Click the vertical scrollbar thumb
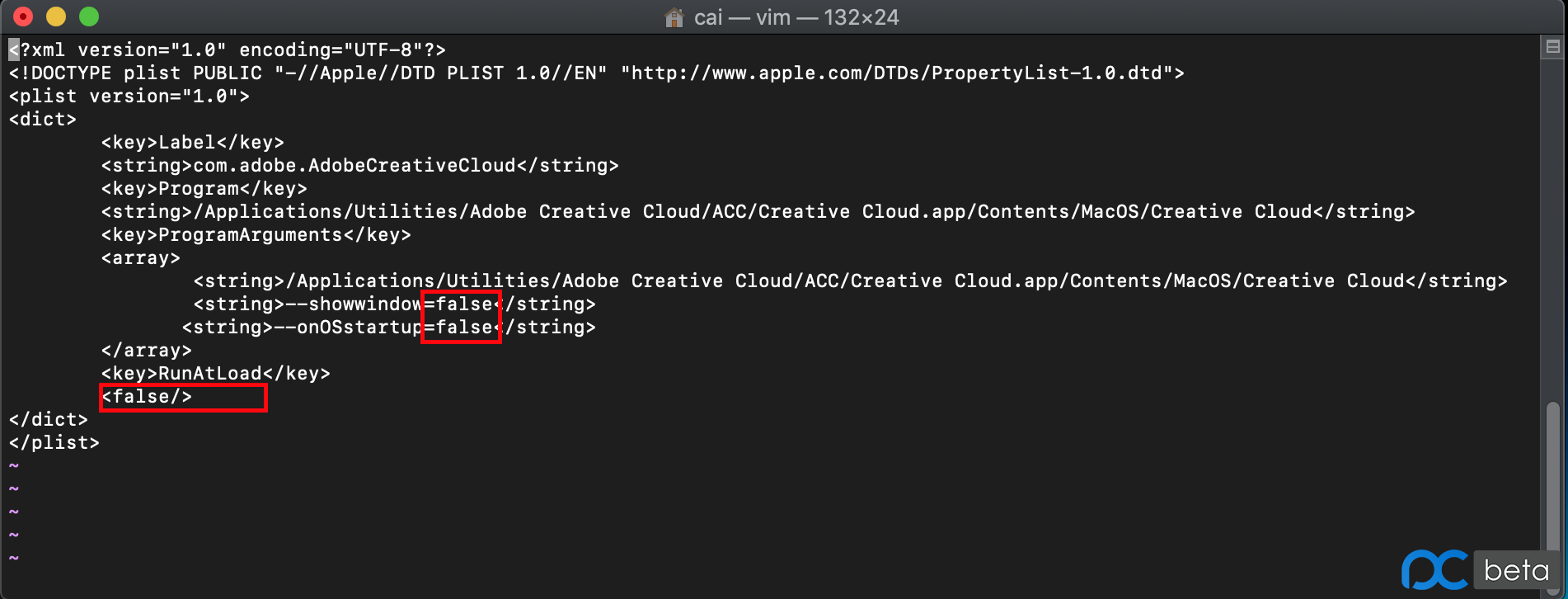1568x599 pixels. coord(1552,479)
